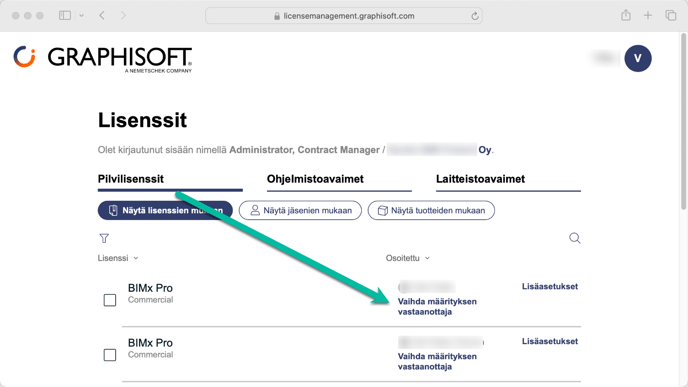Screen dimensions: 688x387
Task: Click the Lisenssit page heading
Action: click(x=142, y=120)
